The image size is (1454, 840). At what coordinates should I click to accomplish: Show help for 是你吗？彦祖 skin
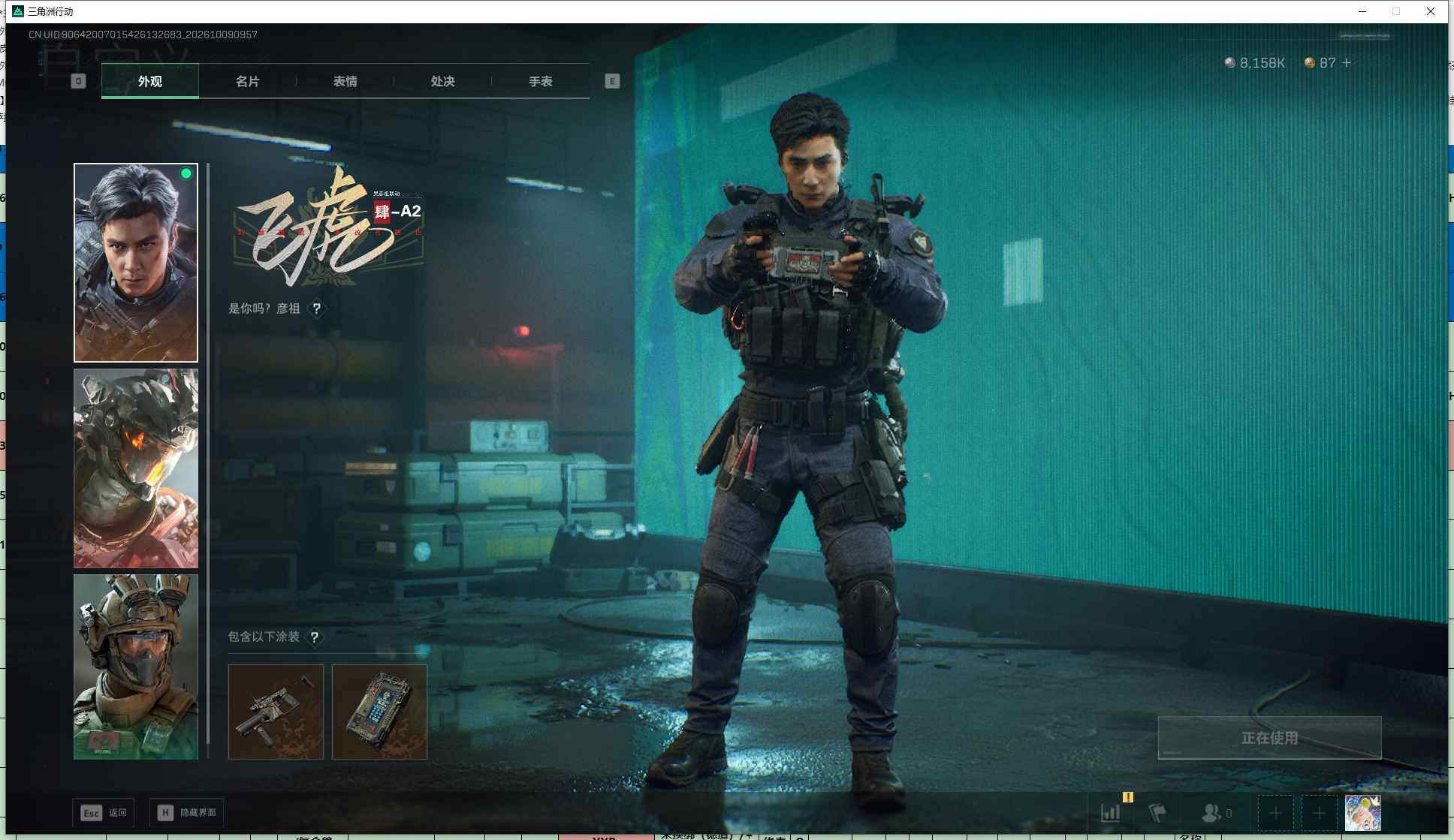pos(317,309)
